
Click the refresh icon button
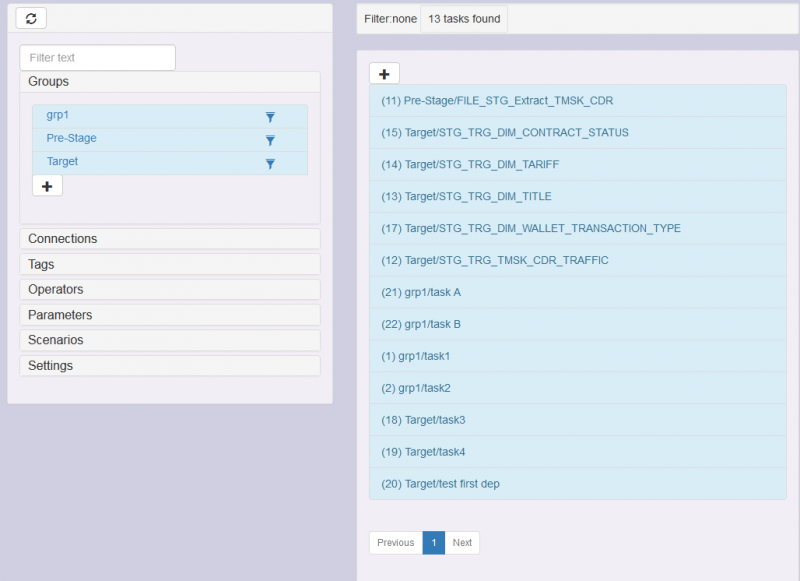(x=31, y=18)
